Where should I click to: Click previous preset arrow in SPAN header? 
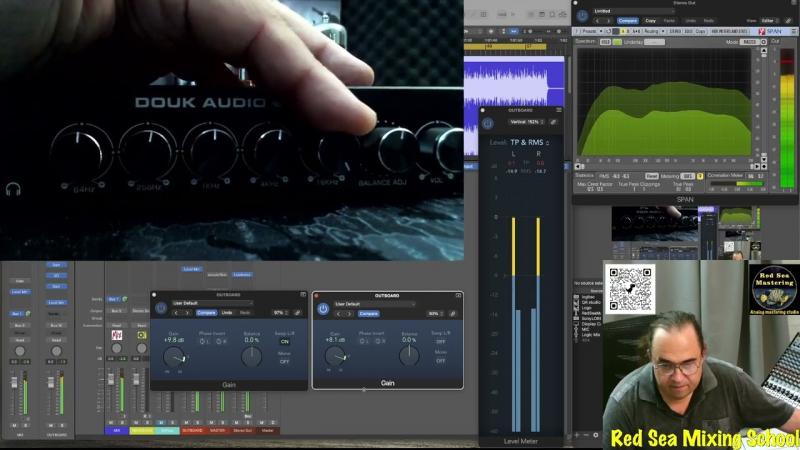click(597, 21)
